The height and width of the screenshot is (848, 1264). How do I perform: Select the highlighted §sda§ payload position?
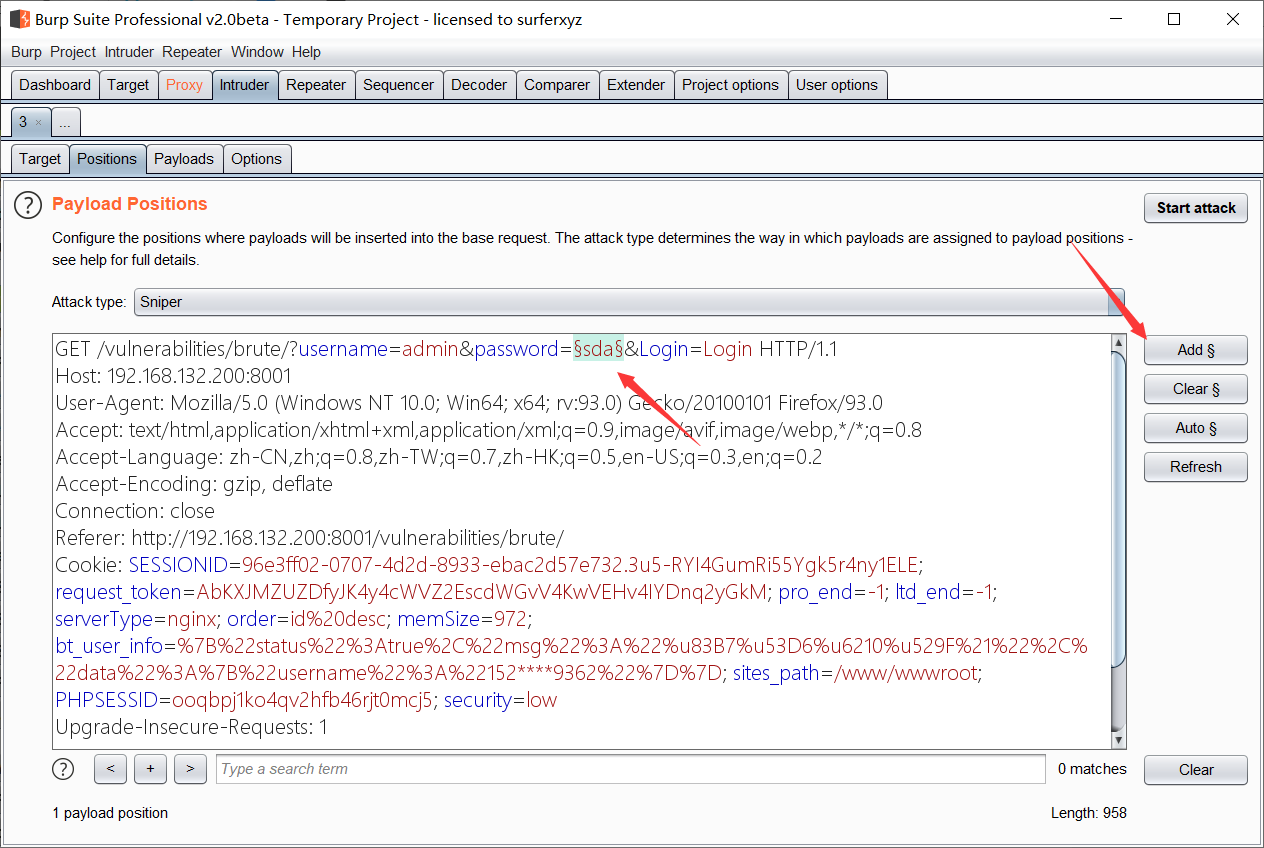598,349
